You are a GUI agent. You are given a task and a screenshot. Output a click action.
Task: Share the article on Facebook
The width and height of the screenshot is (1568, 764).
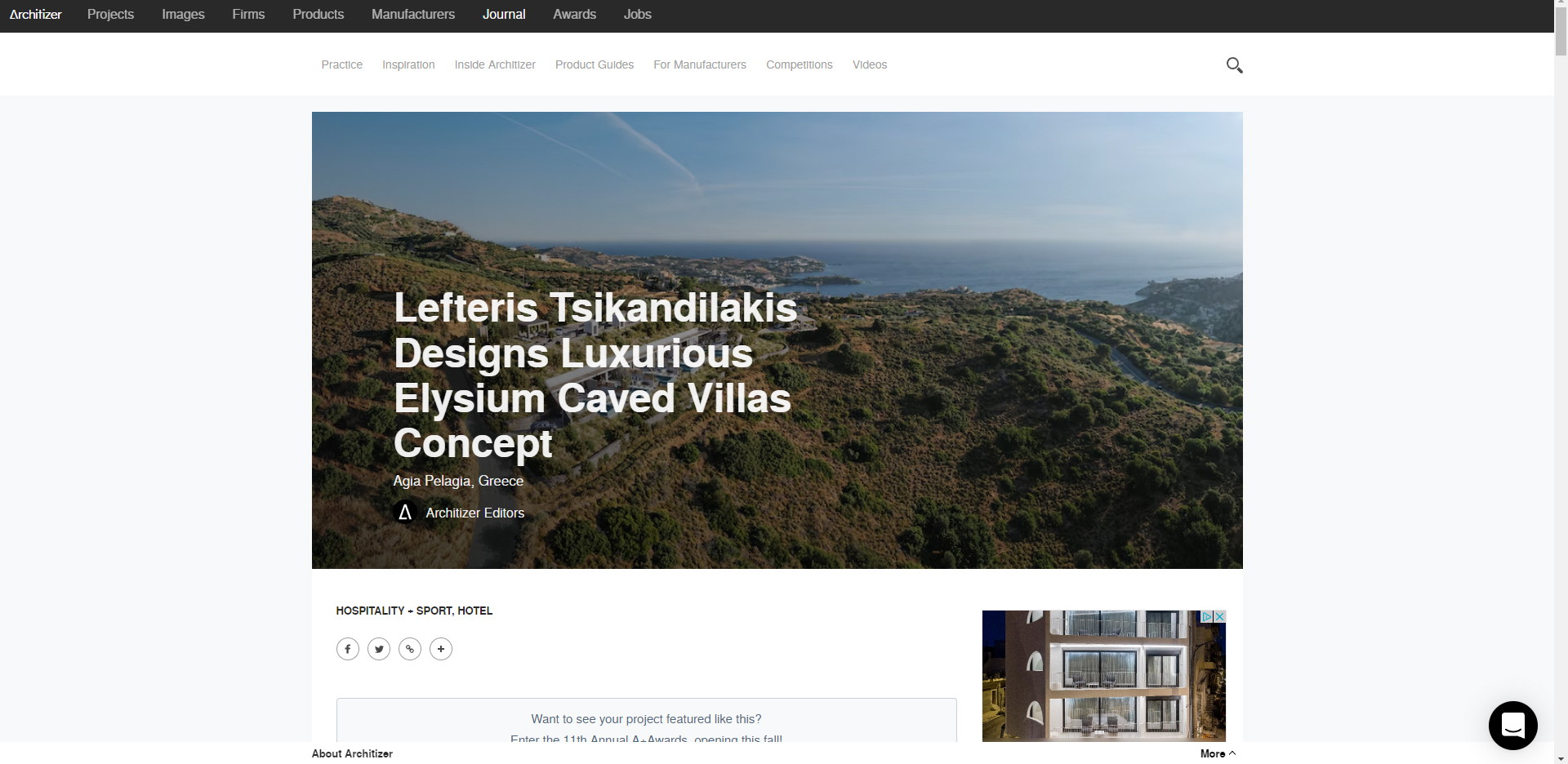[347, 649]
